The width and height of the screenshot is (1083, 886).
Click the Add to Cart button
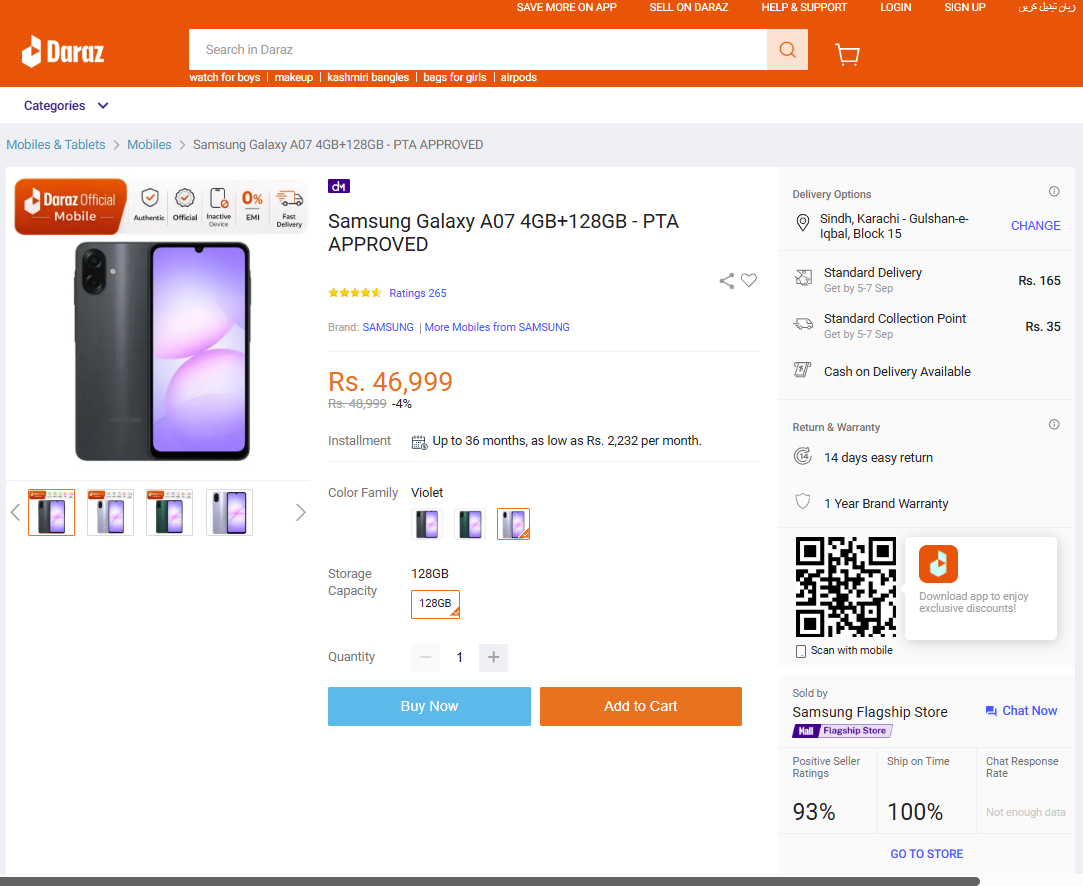[640, 706]
